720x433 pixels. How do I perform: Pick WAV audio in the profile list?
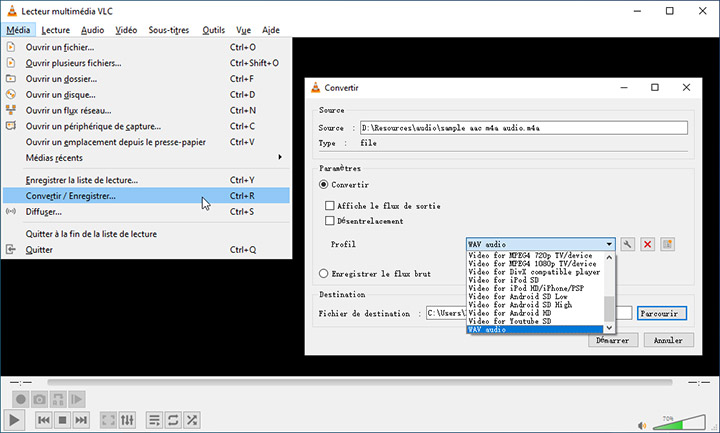click(x=535, y=330)
